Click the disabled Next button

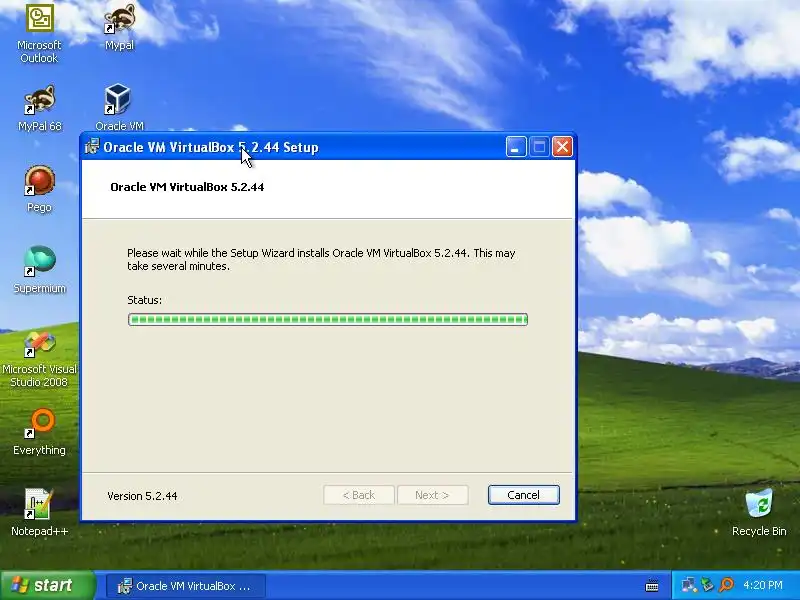tap(432, 495)
